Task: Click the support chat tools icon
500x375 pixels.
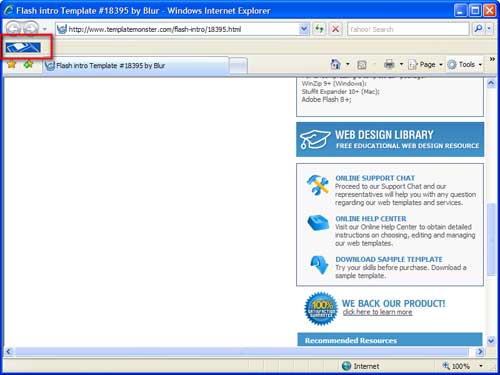Action: pos(317,185)
